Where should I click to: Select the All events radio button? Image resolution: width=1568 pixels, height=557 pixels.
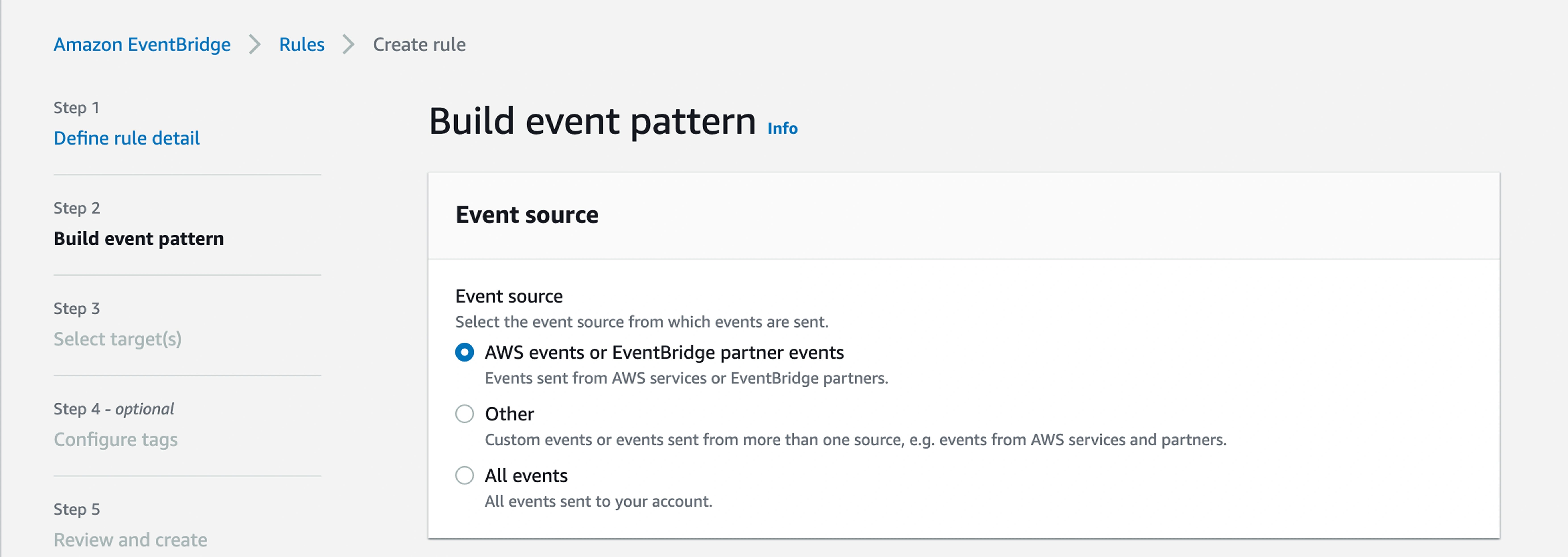coord(464,475)
